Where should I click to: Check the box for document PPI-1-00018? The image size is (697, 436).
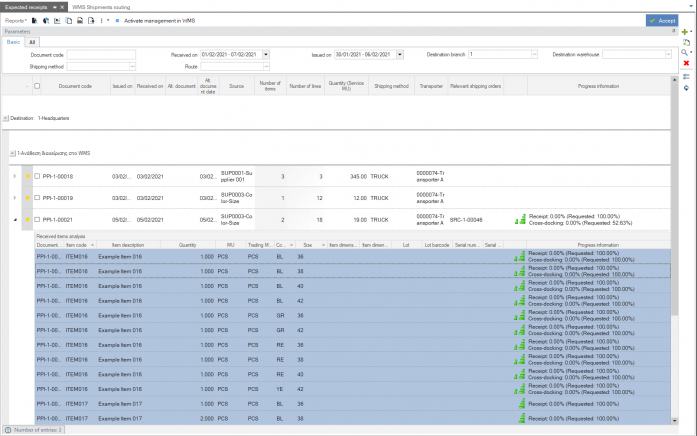click(x=37, y=176)
